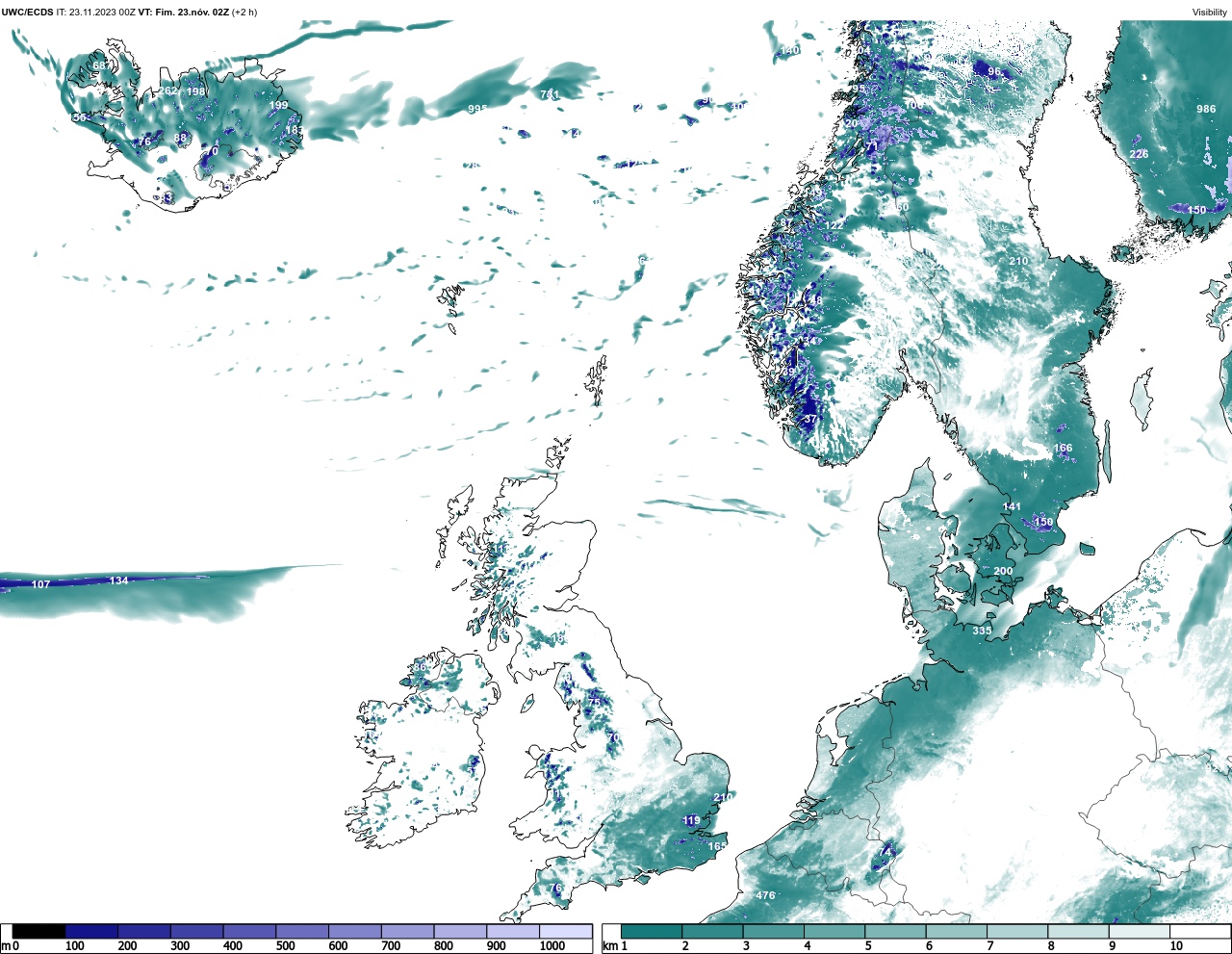Image resolution: width=1232 pixels, height=954 pixels.
Task: Click the '76' value over Cornwall
Action: (x=554, y=888)
